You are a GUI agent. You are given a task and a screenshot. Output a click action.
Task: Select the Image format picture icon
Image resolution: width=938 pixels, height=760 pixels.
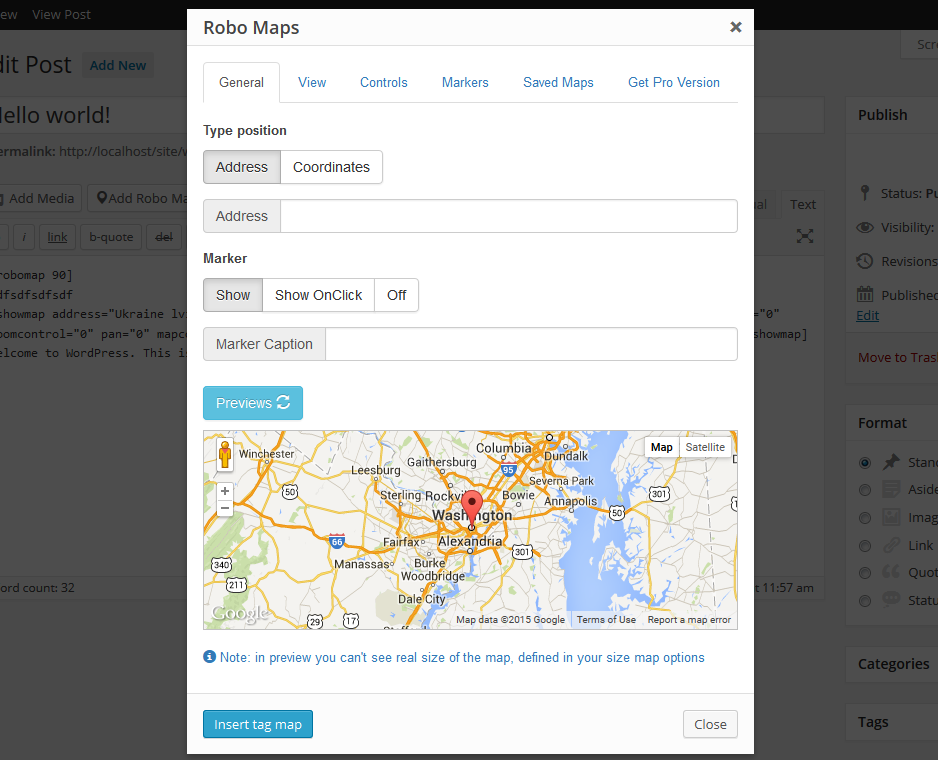tap(891, 516)
